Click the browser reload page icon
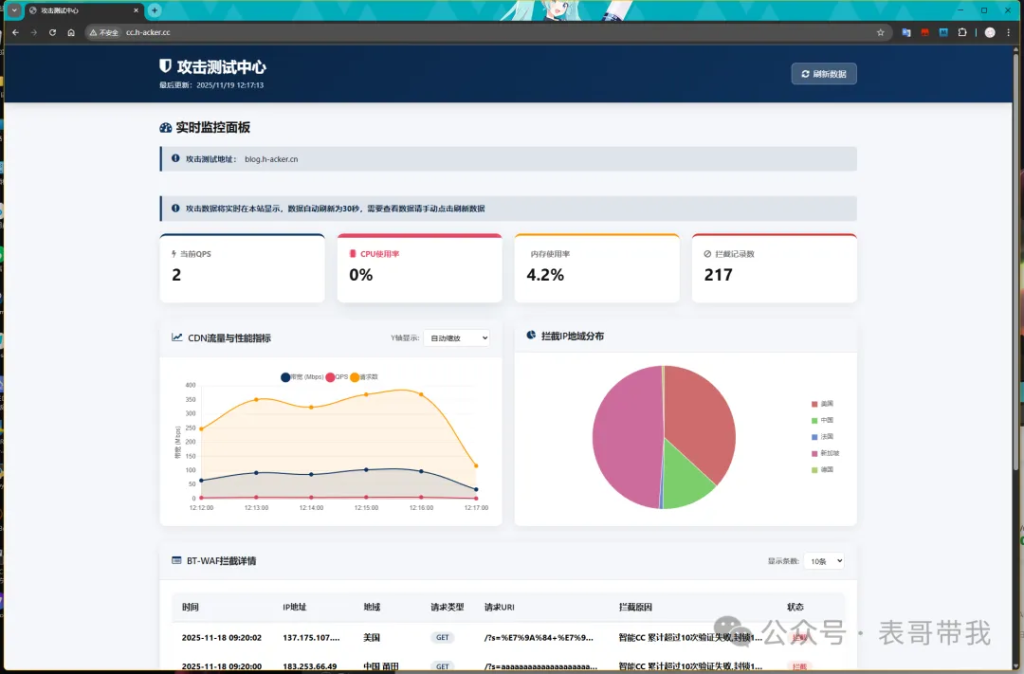The width and height of the screenshot is (1024, 674). 52,32
